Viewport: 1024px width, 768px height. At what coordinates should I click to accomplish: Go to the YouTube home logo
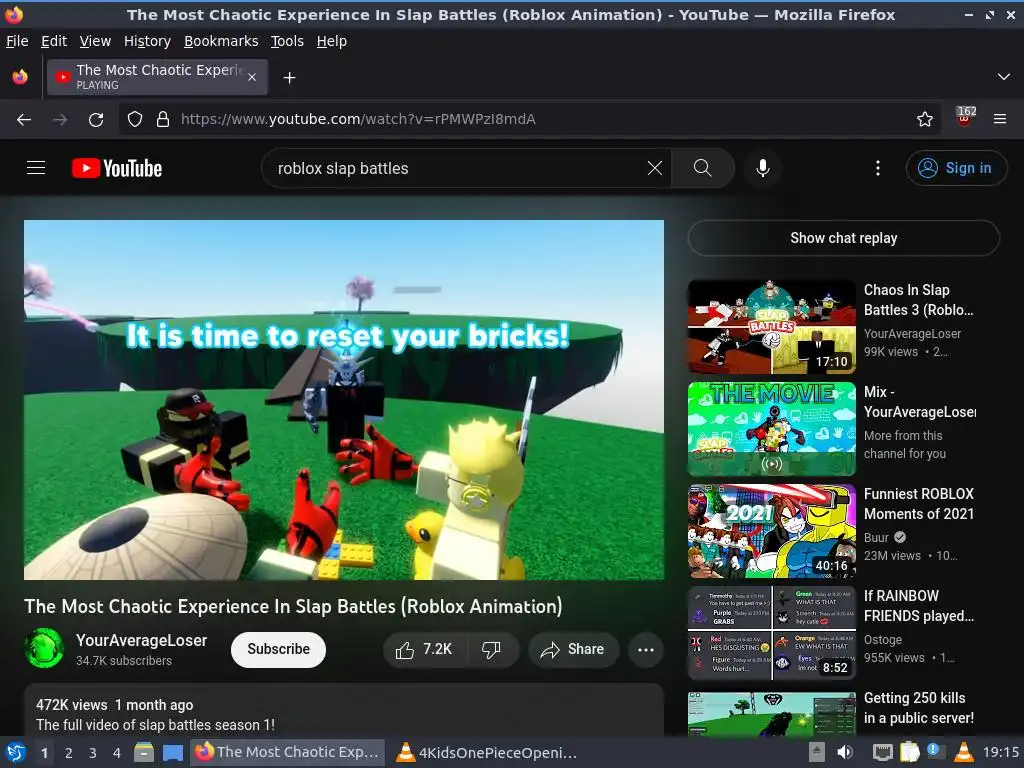click(117, 168)
